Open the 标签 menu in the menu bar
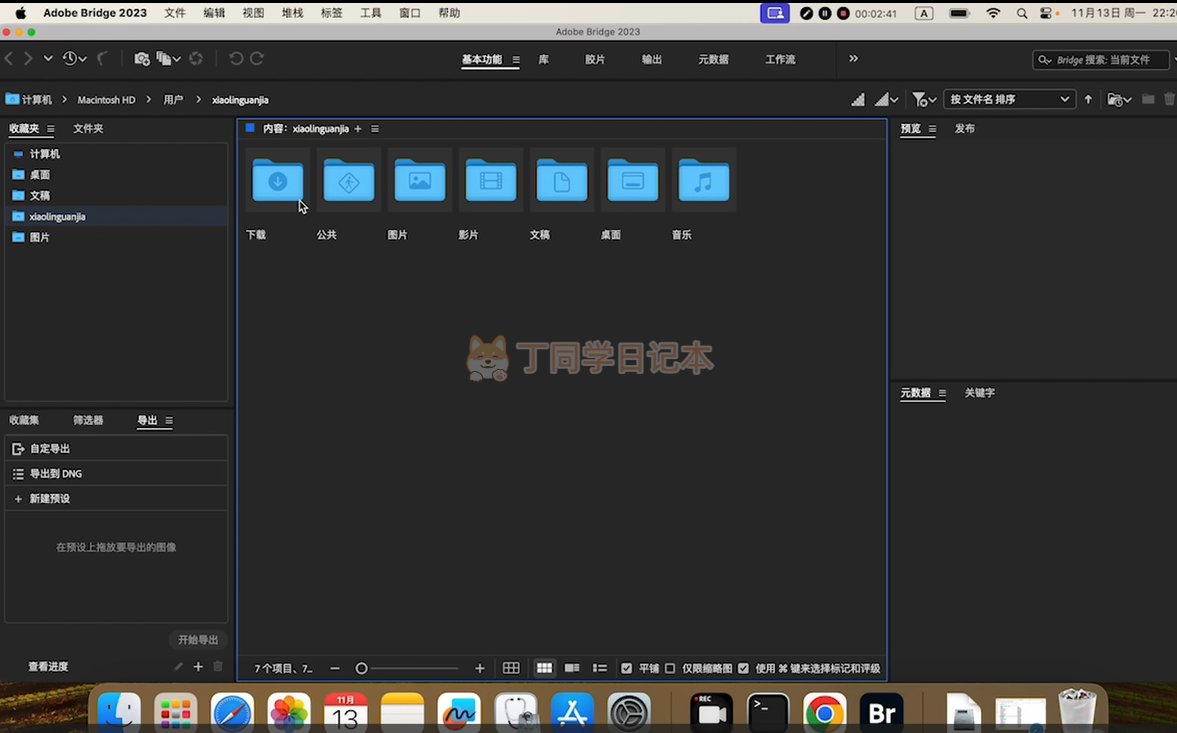This screenshot has width=1177, height=733. click(x=331, y=13)
